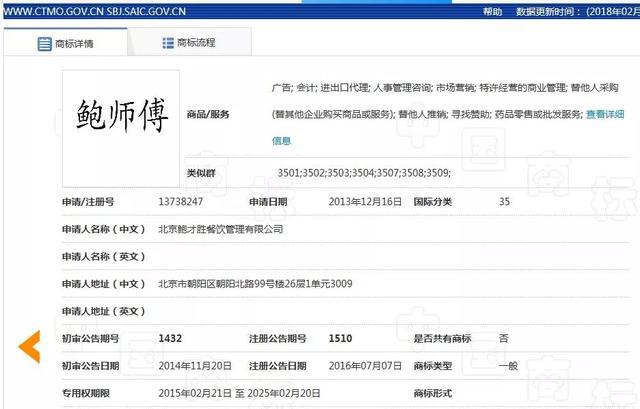
Task: Open the 查看详细 link
Action: [605, 114]
